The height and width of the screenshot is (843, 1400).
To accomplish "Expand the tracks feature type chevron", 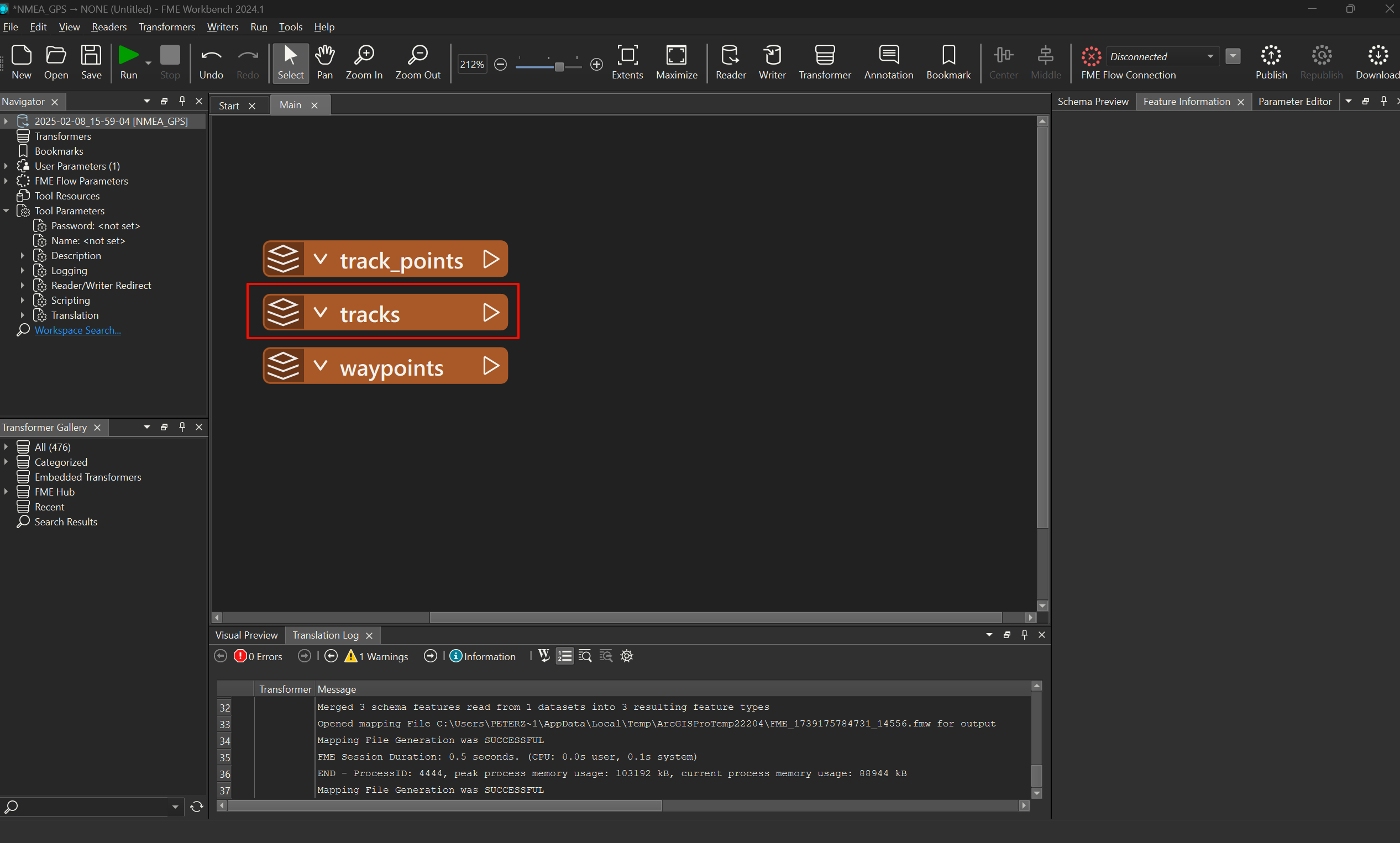I will click(321, 312).
